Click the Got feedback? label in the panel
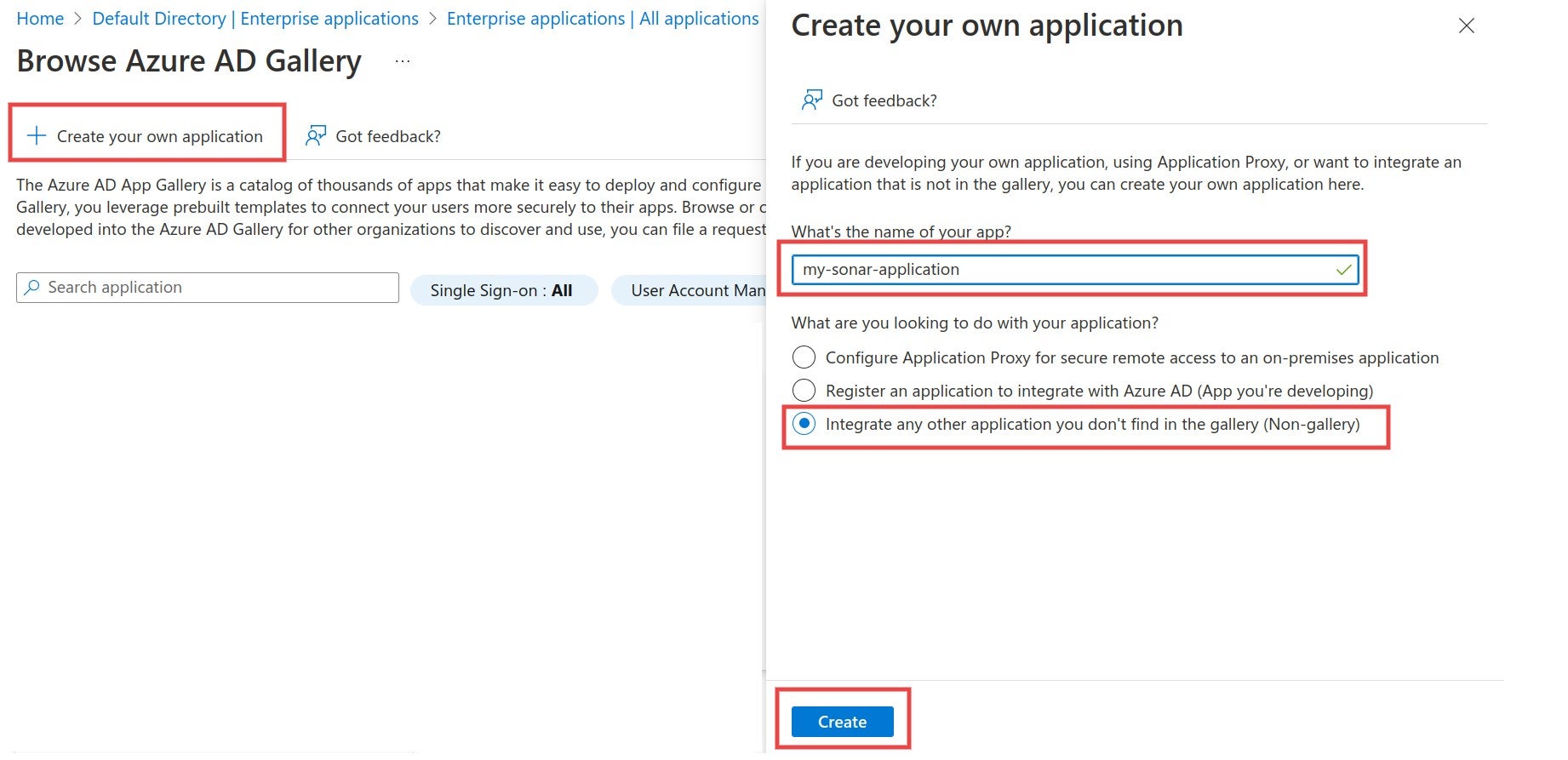The height and width of the screenshot is (760, 1568). 884,100
